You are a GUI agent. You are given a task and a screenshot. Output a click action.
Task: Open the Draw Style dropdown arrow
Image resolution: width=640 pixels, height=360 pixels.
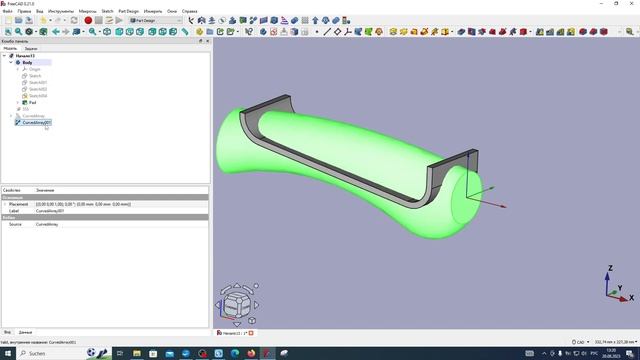coord(36,32)
